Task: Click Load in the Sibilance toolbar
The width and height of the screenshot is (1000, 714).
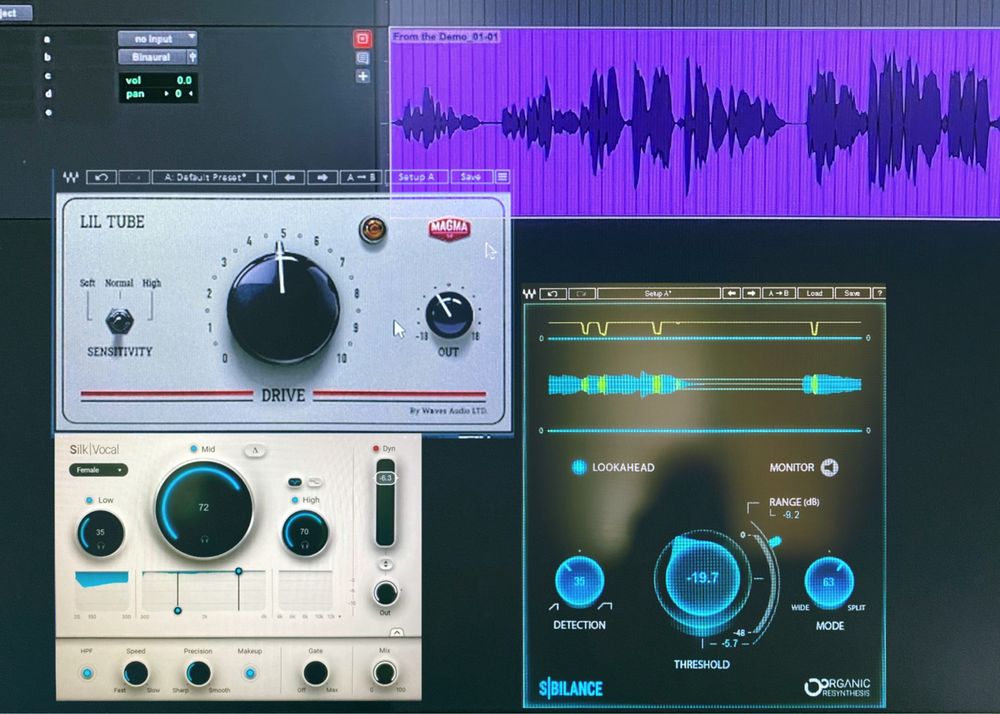Action: [814, 293]
